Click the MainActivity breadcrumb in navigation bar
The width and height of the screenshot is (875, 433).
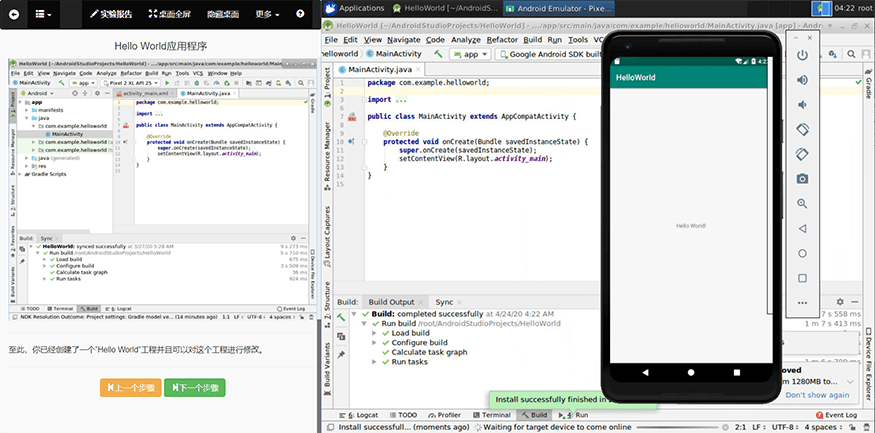click(x=394, y=54)
